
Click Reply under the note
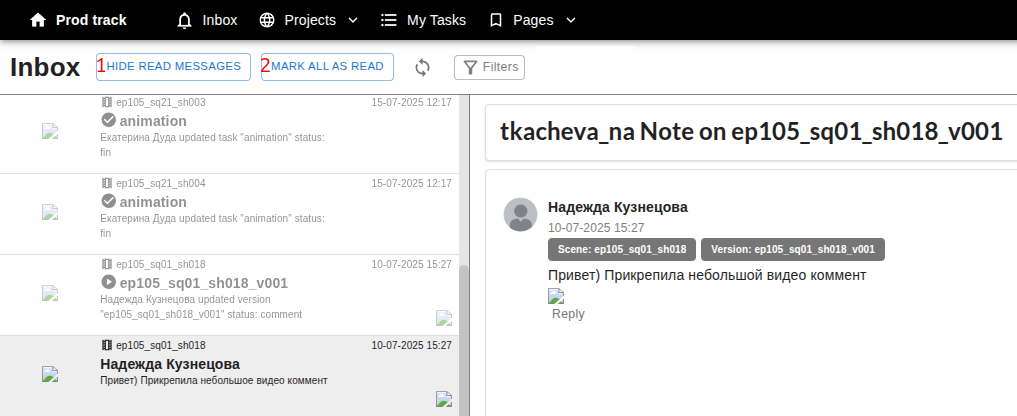click(568, 314)
